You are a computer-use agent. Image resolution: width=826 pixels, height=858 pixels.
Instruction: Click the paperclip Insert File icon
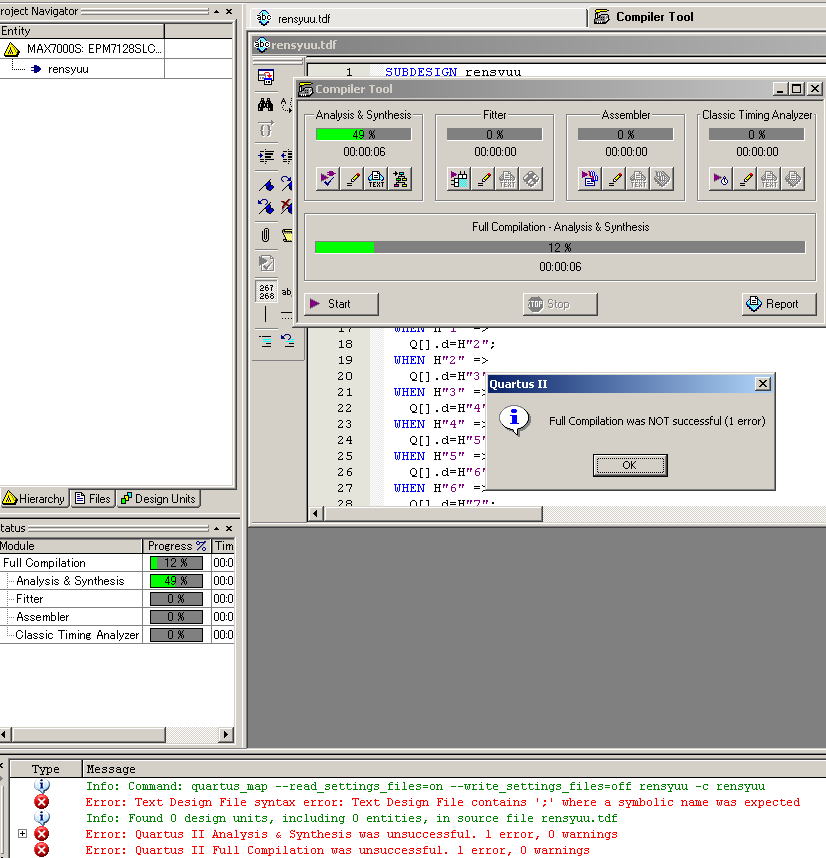tap(266, 235)
